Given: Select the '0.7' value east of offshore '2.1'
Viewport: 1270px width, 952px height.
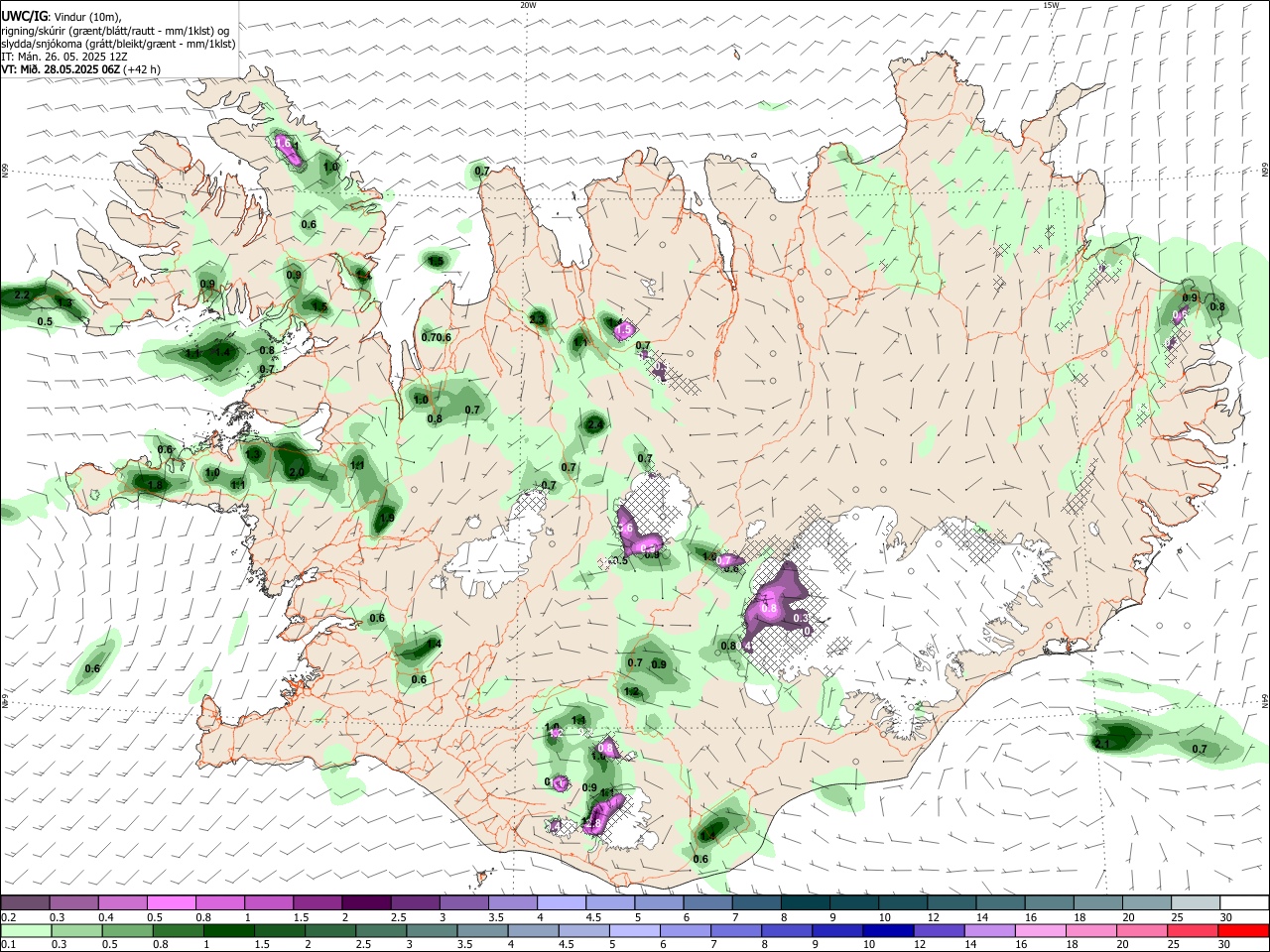Looking at the screenshot, I should tap(1199, 749).
